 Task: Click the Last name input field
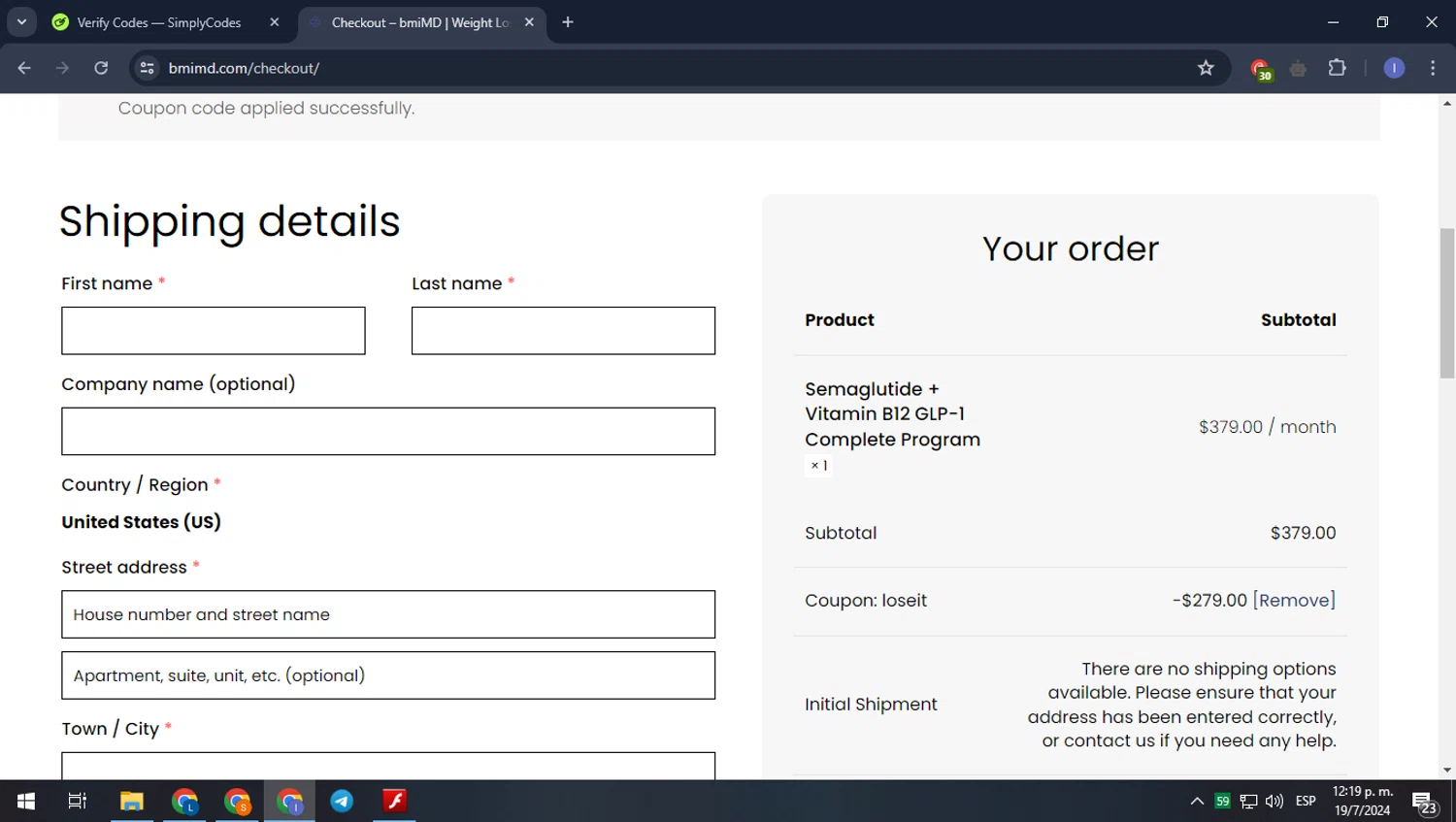point(563,331)
